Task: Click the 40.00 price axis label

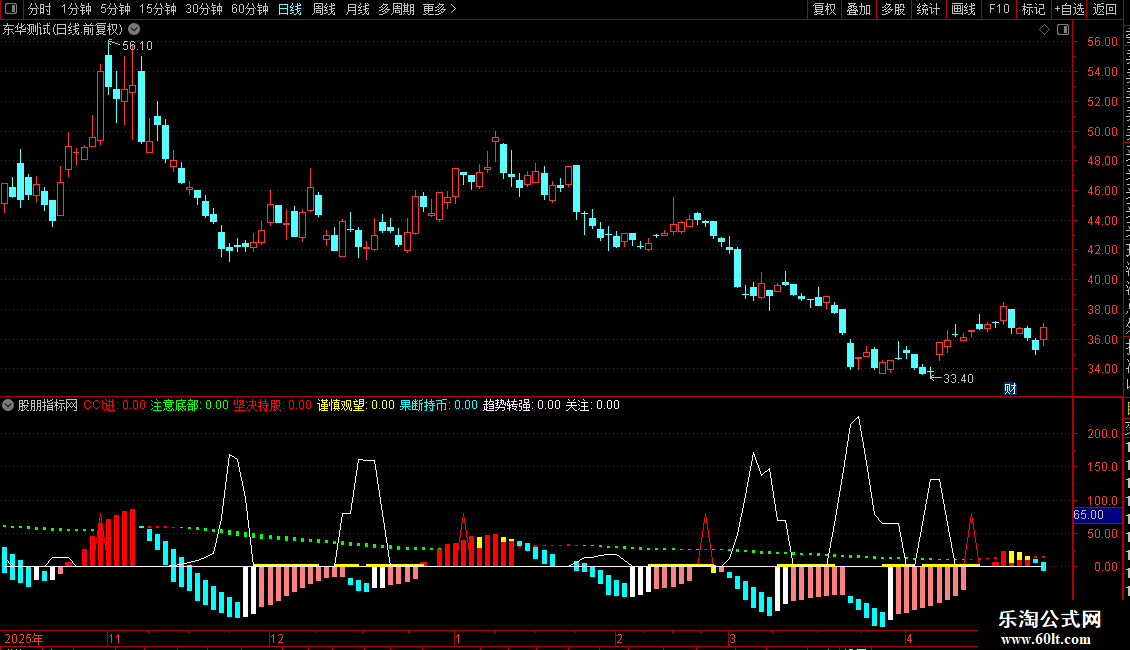Action: pyautogui.click(x=1102, y=280)
